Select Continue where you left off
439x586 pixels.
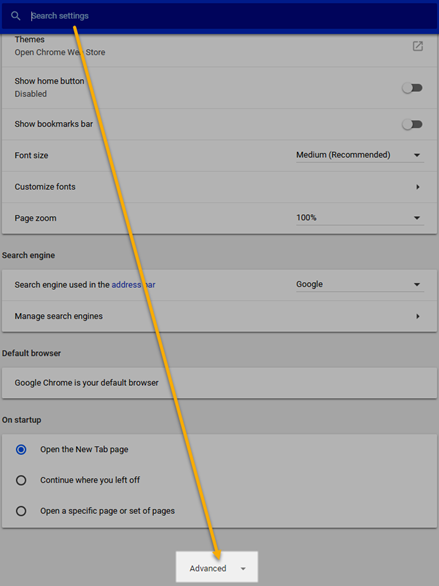(21, 480)
